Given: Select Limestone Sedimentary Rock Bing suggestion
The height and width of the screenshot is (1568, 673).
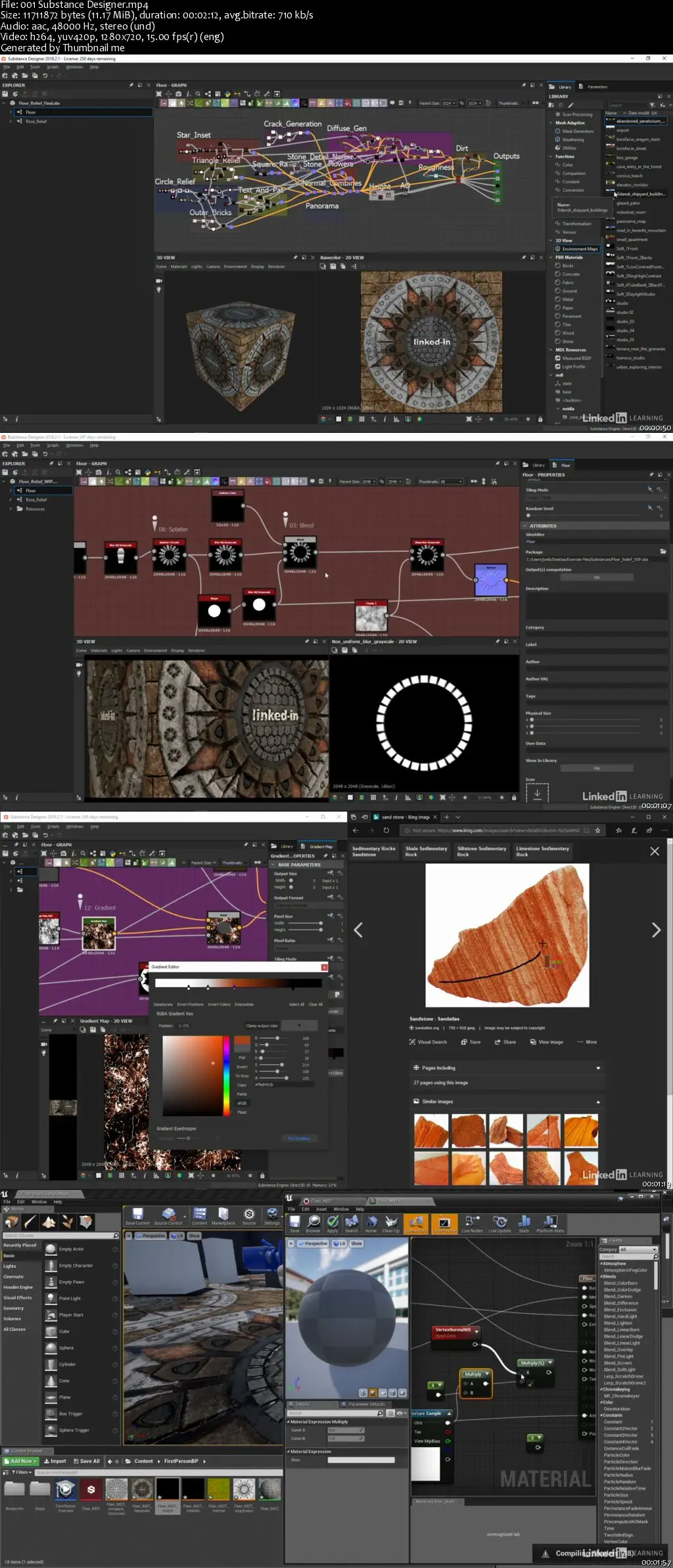Looking at the screenshot, I should coord(542,851).
